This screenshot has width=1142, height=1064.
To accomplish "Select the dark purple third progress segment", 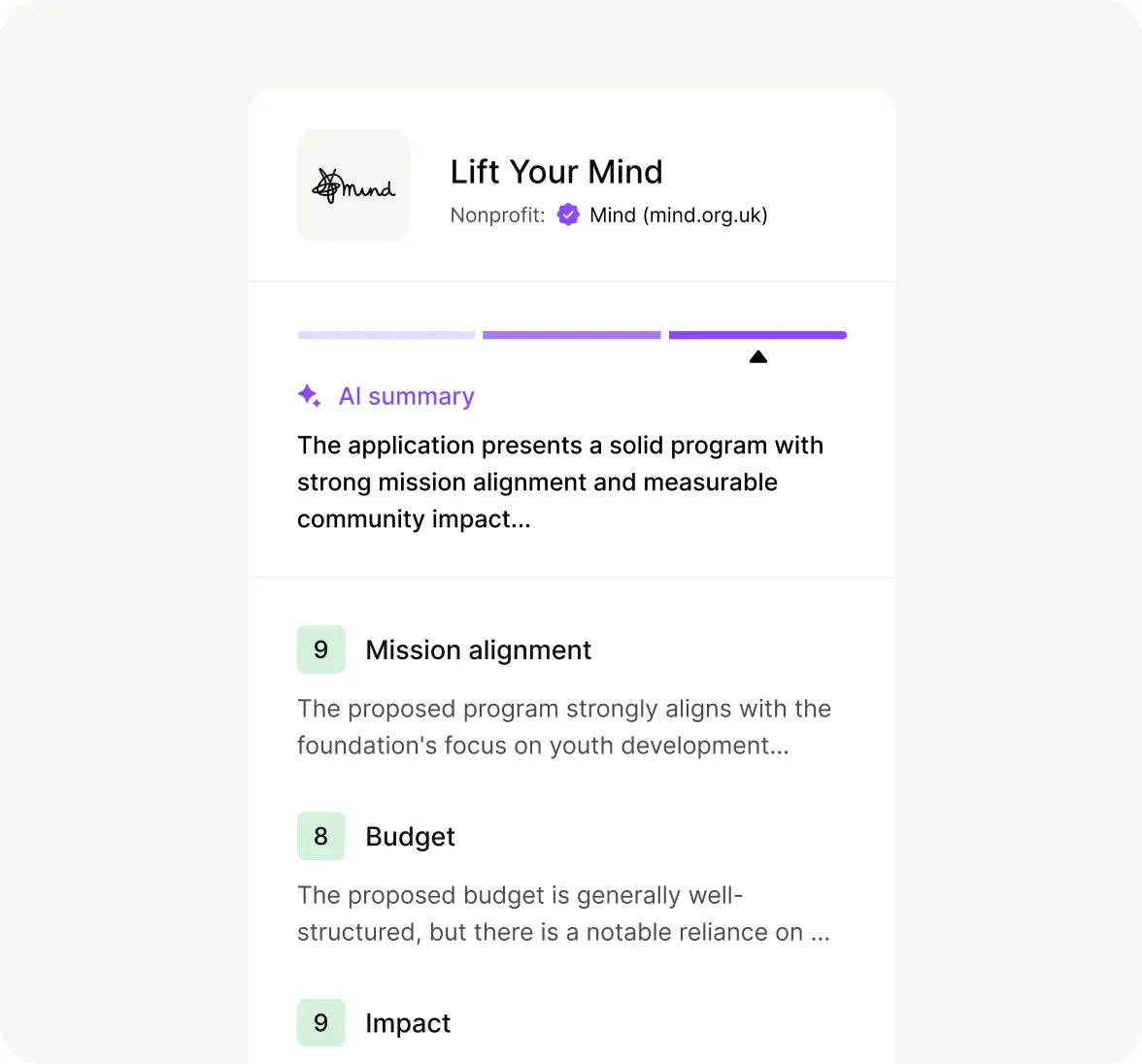I will (x=757, y=335).
